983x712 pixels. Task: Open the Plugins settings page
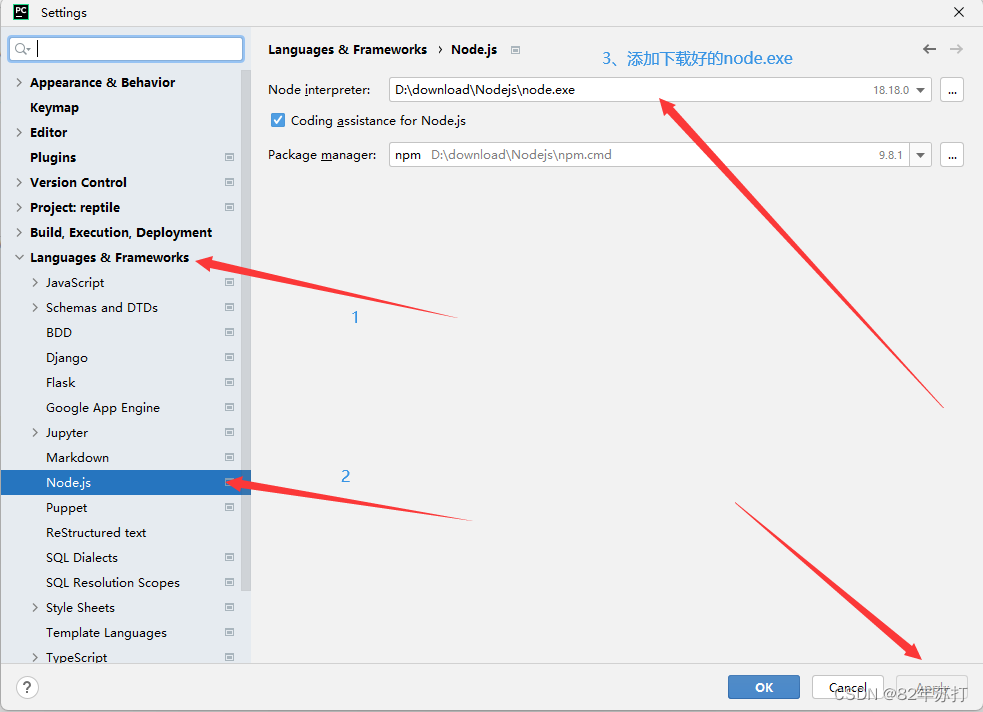(53, 157)
